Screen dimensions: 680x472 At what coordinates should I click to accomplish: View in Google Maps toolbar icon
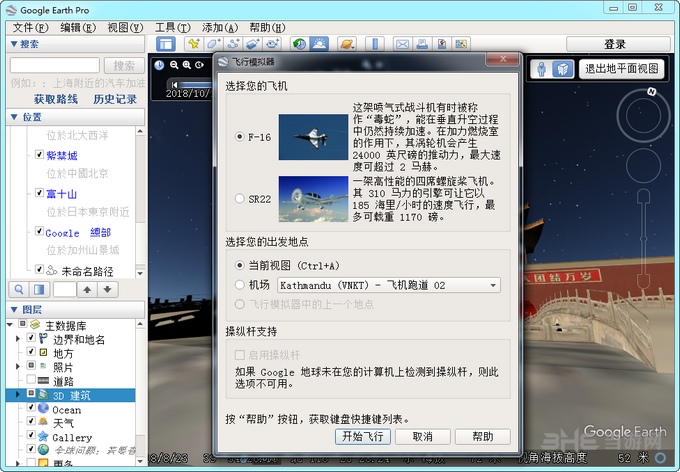461,44
